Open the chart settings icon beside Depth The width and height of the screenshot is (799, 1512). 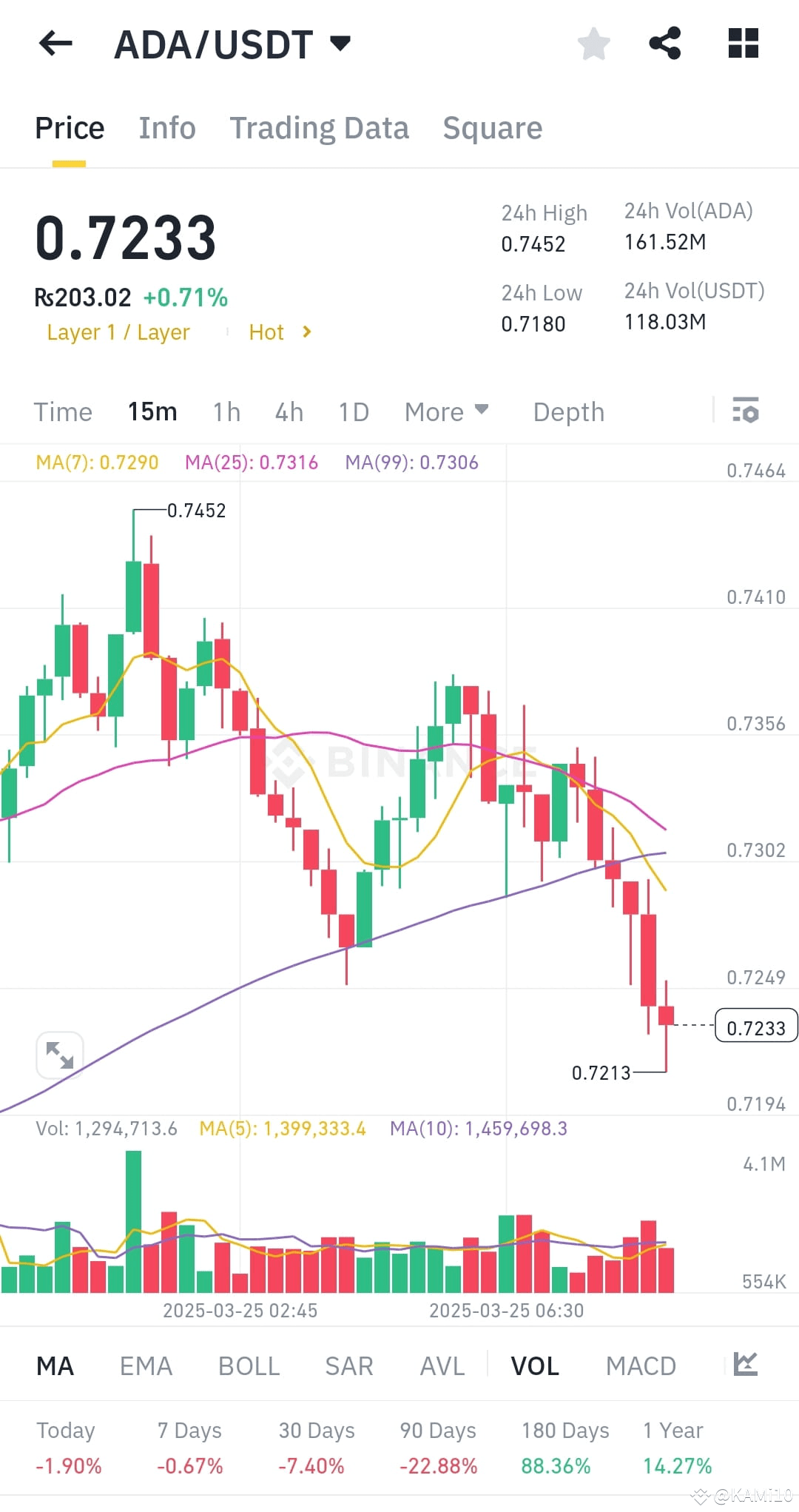[x=746, y=411]
